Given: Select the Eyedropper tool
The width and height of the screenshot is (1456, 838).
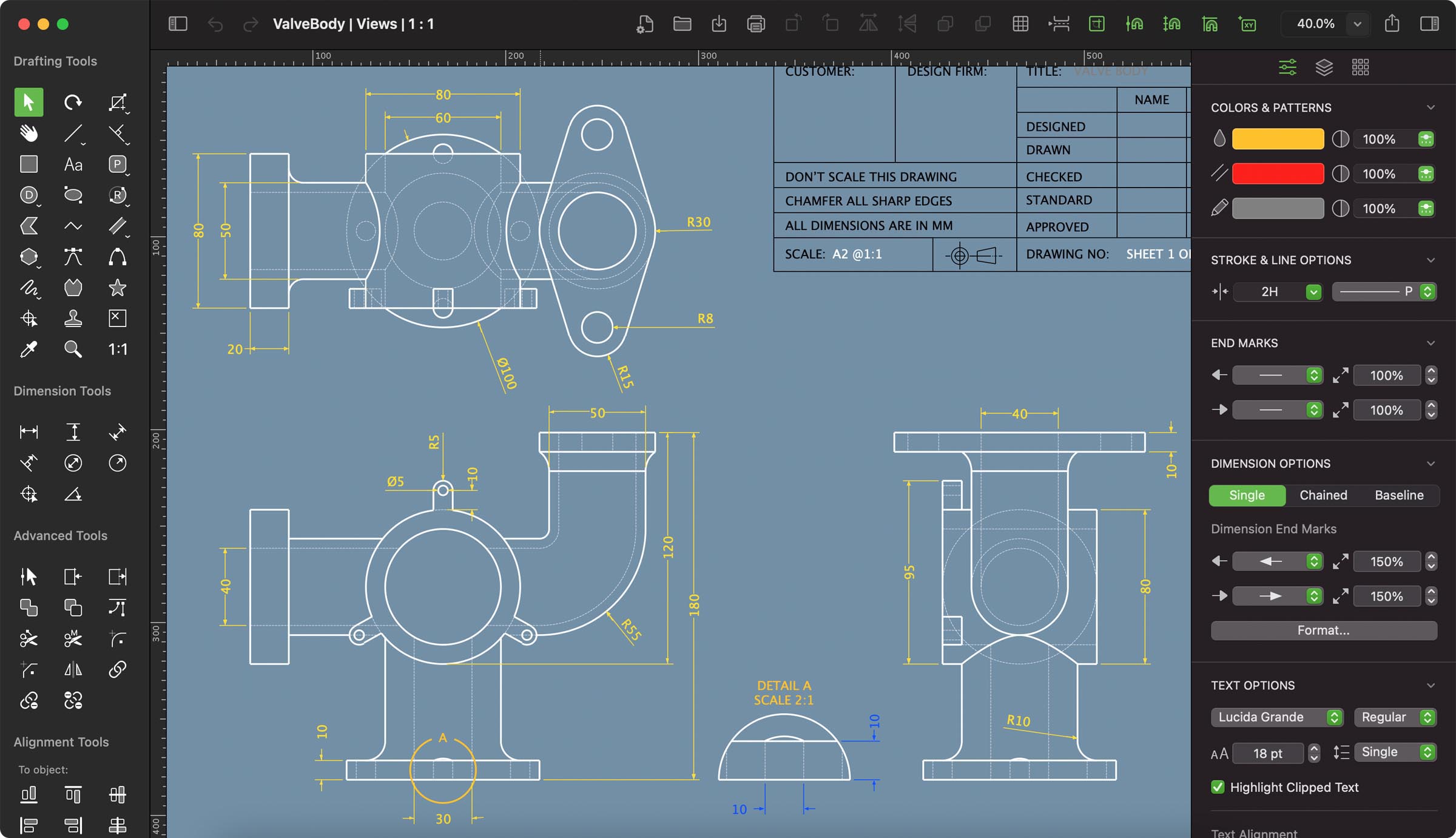Looking at the screenshot, I should point(29,349).
